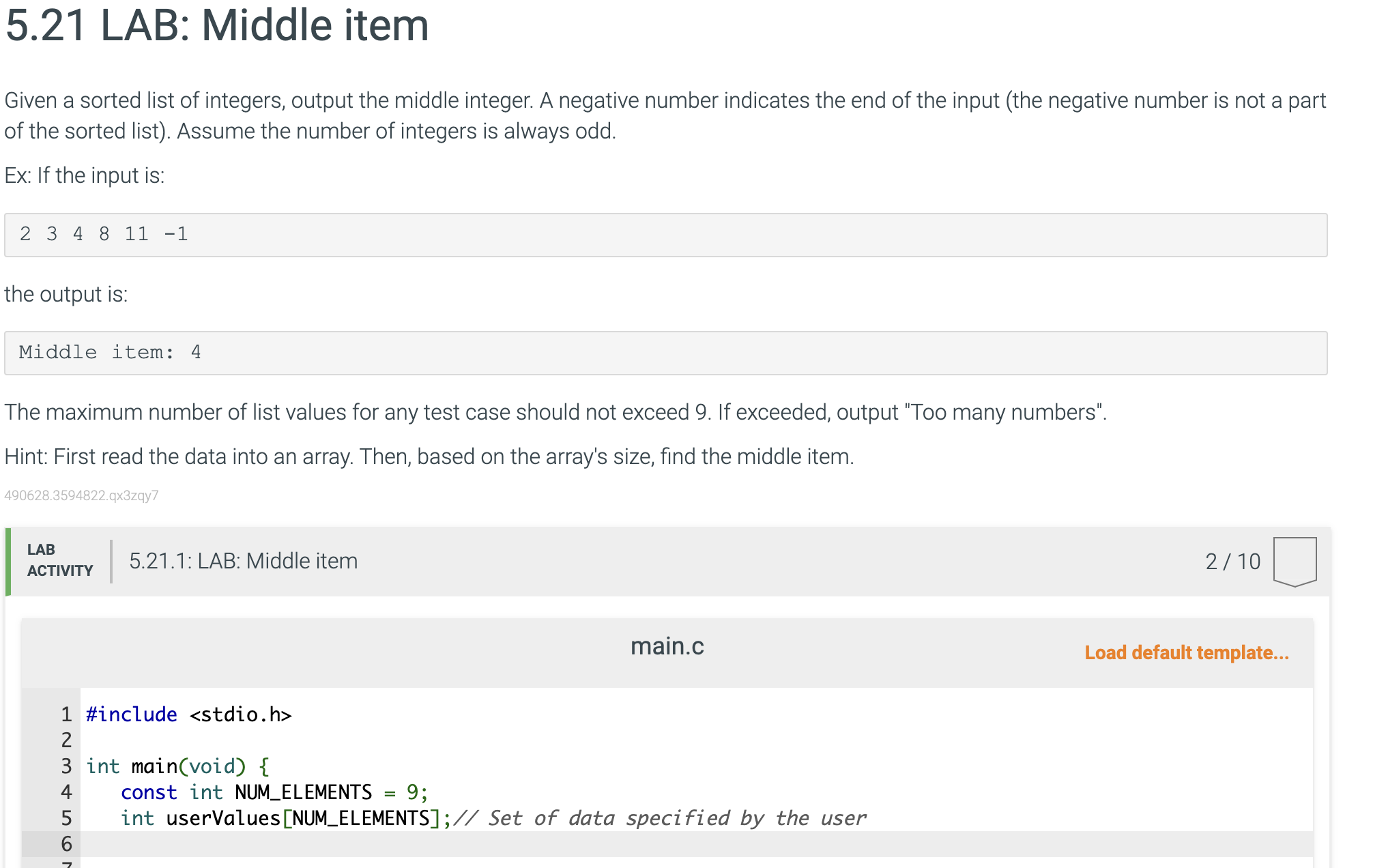Viewport: 1373px width, 868px height.
Task: Click the completion badge icon beside 2 / 10
Action: point(1294,561)
